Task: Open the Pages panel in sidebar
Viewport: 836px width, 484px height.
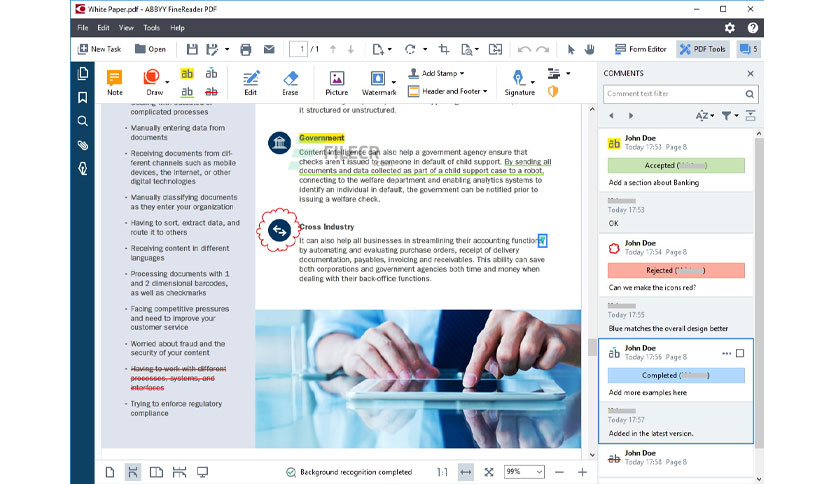Action: [83, 74]
